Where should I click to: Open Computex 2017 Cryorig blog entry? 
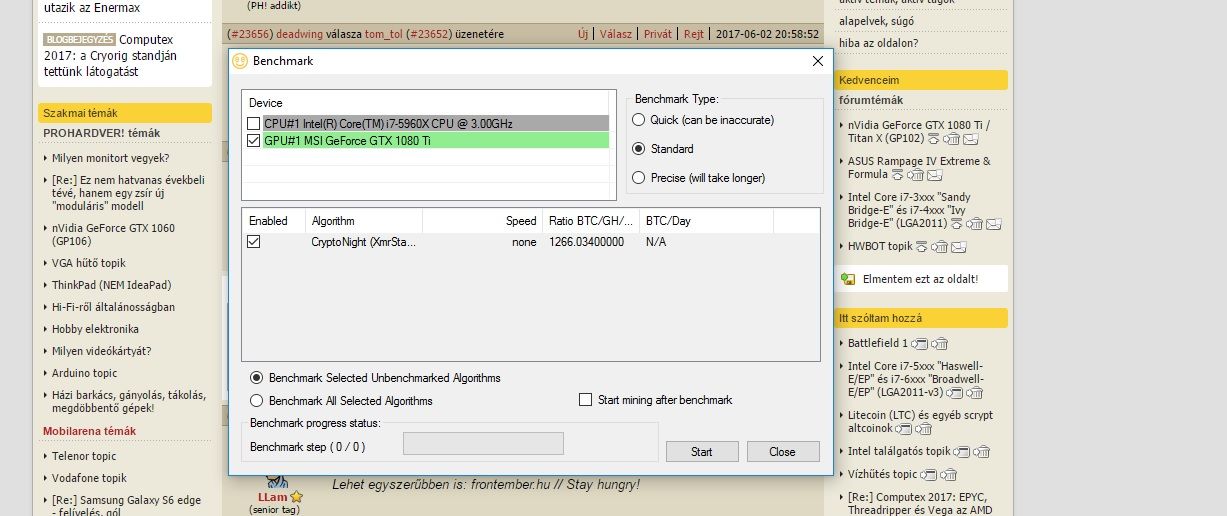pyautogui.click(x=111, y=56)
